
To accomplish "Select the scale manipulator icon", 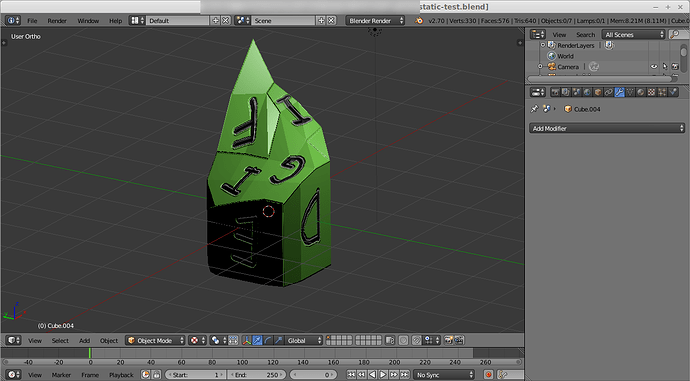I will [x=279, y=340].
